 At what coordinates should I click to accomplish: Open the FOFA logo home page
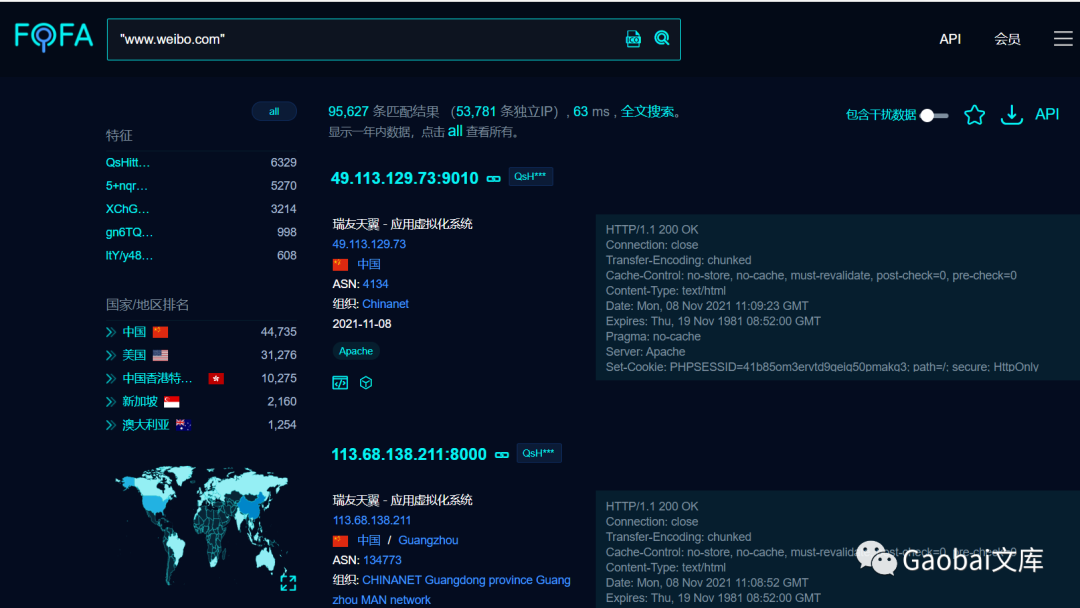(x=54, y=36)
